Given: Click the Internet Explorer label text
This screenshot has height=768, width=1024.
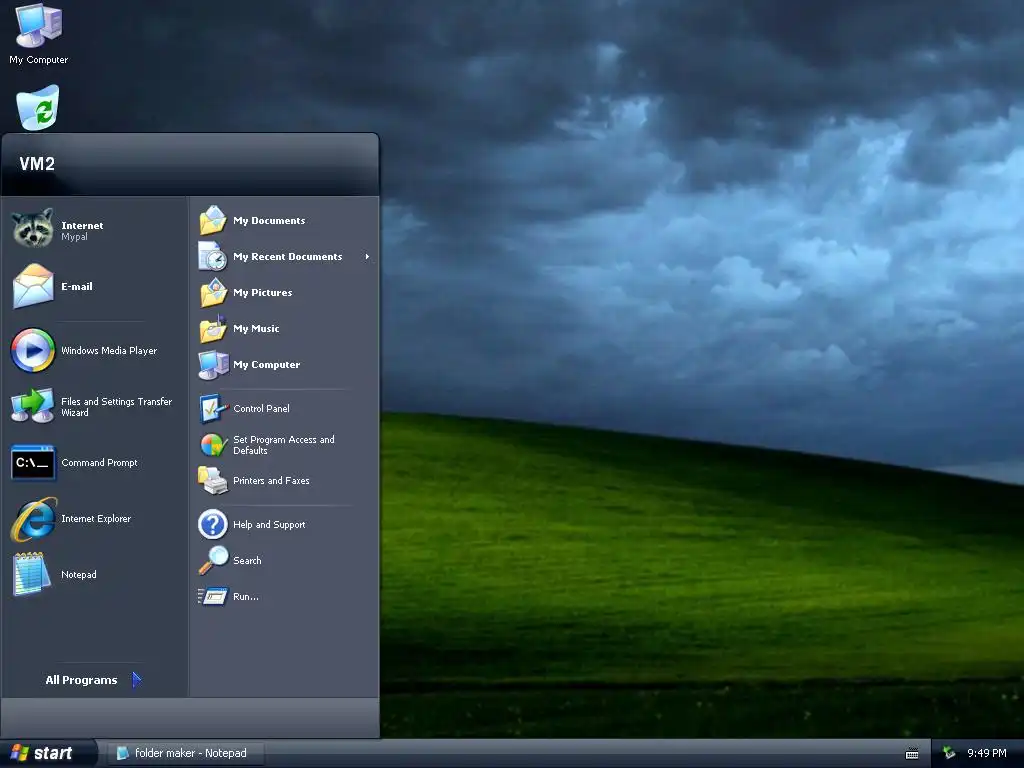Looking at the screenshot, I should (96, 519).
